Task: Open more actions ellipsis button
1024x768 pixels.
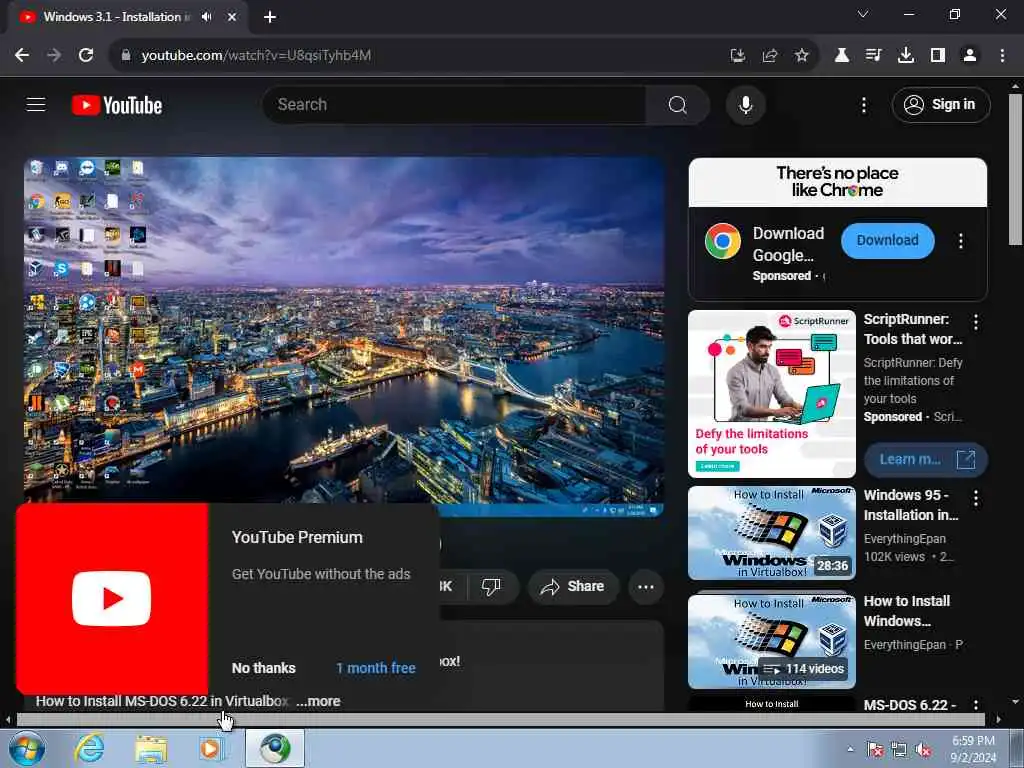Action: pos(646,586)
